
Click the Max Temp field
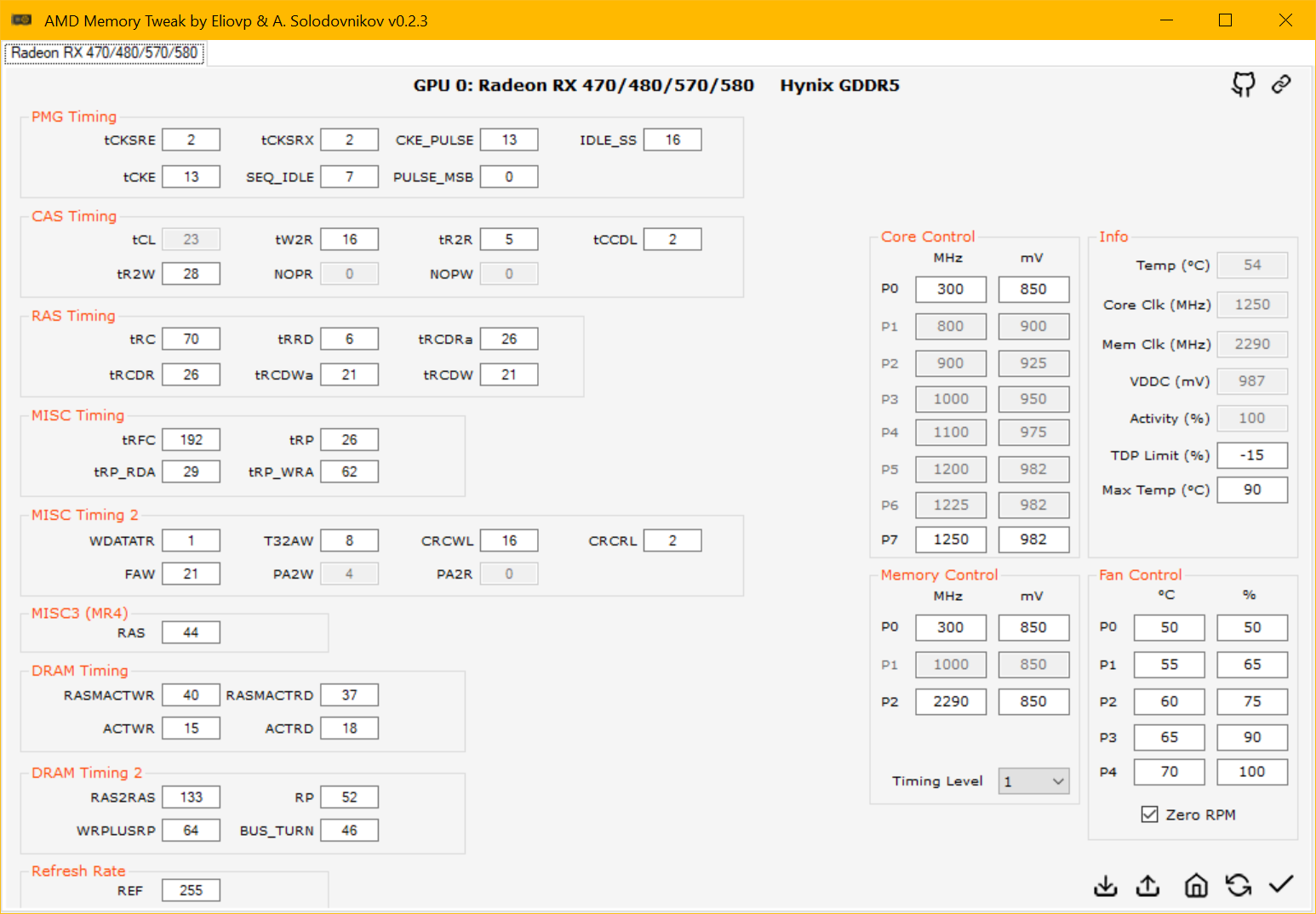[x=1252, y=489]
